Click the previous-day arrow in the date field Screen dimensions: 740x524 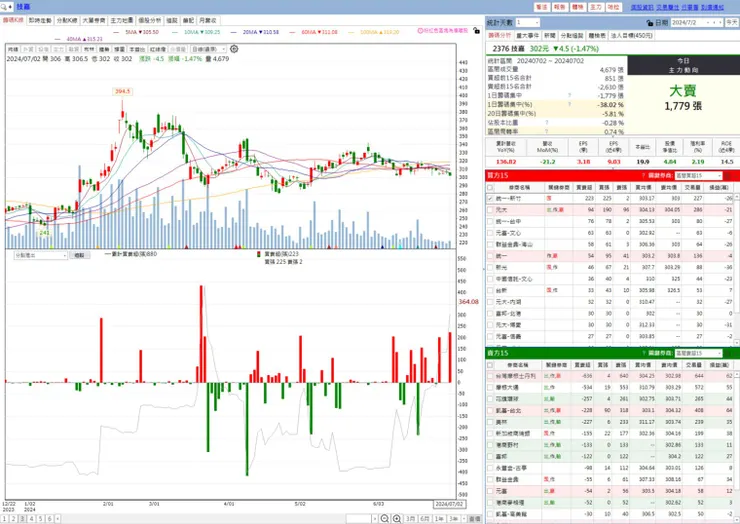click(x=714, y=23)
